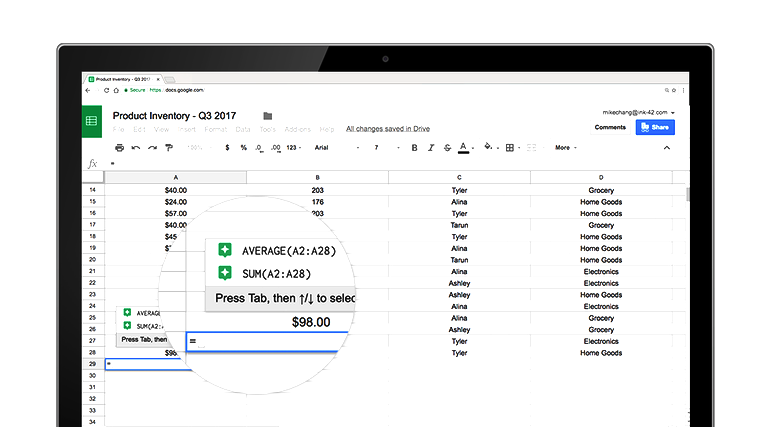Image resolution: width=770 pixels, height=427 pixels.
Task: Open the Tools menu
Action: point(268,129)
